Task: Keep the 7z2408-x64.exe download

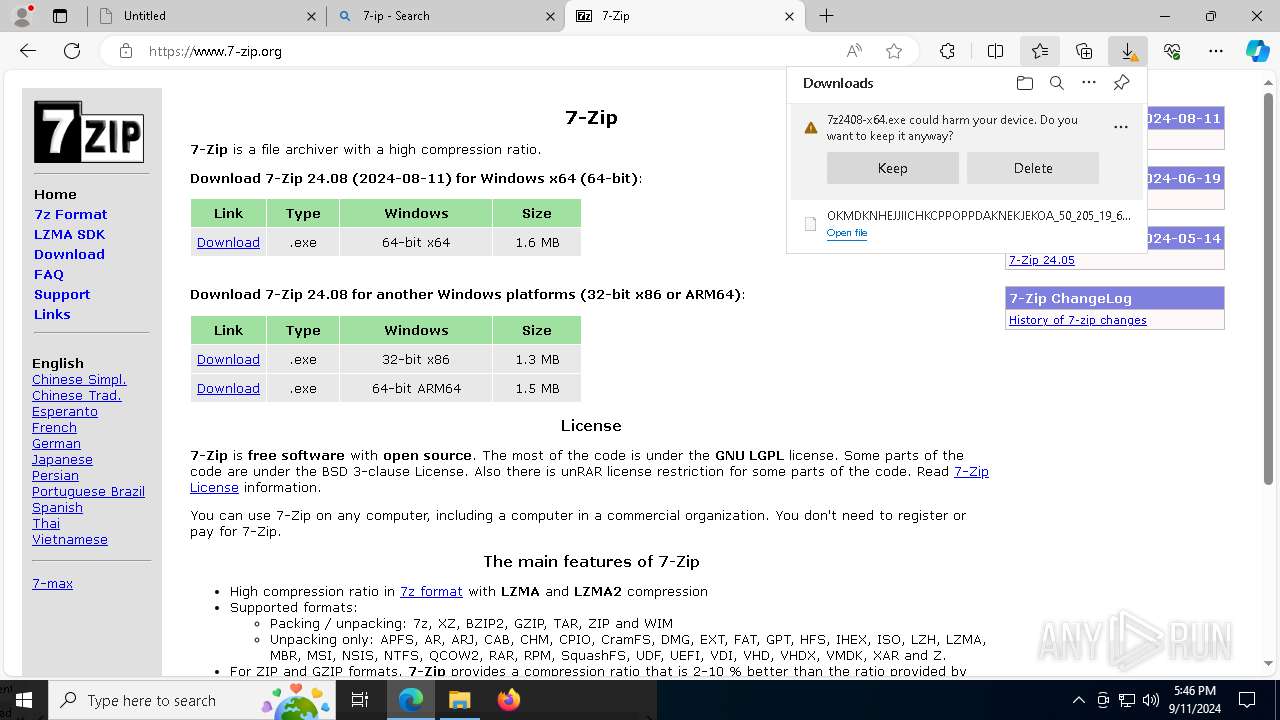Action: point(892,168)
